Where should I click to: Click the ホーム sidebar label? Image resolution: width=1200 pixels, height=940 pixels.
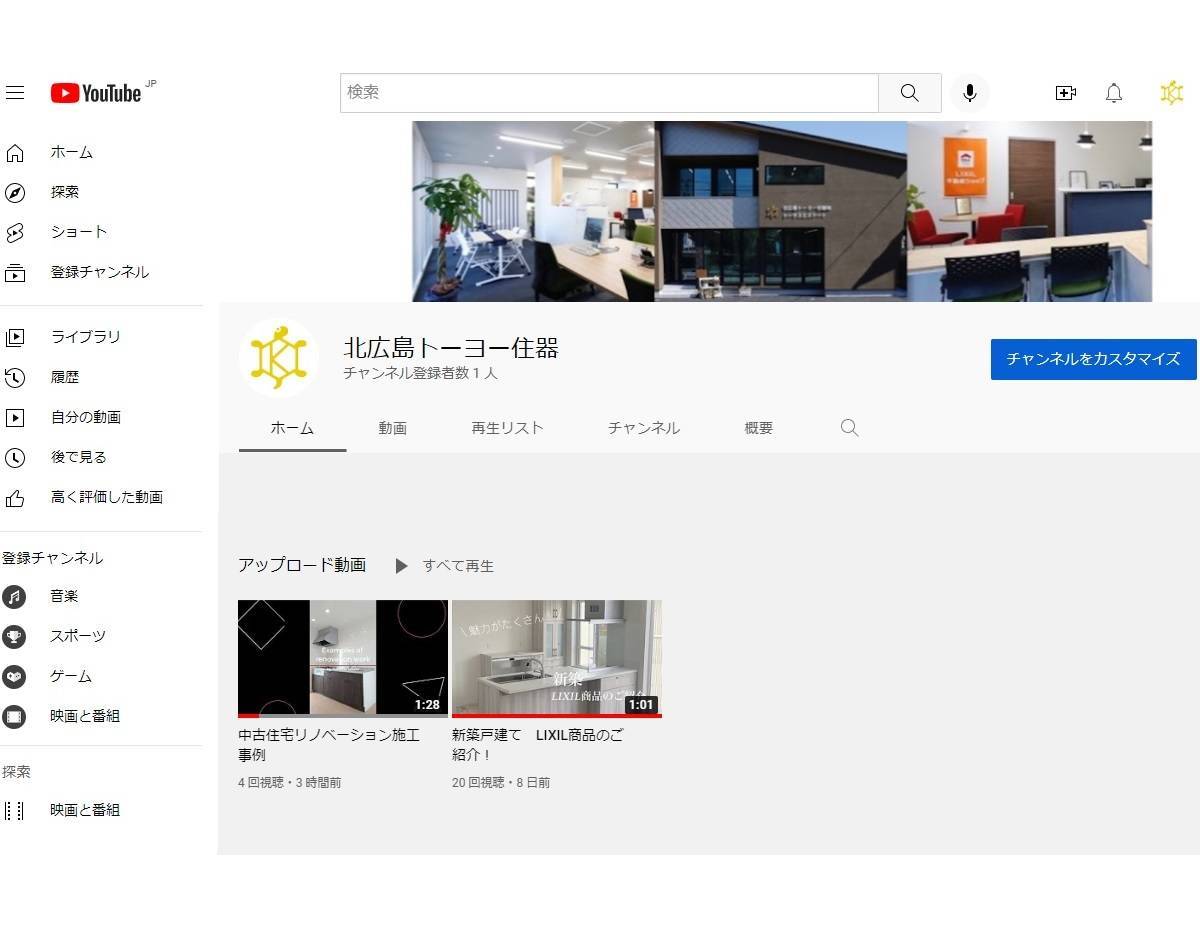coord(72,153)
